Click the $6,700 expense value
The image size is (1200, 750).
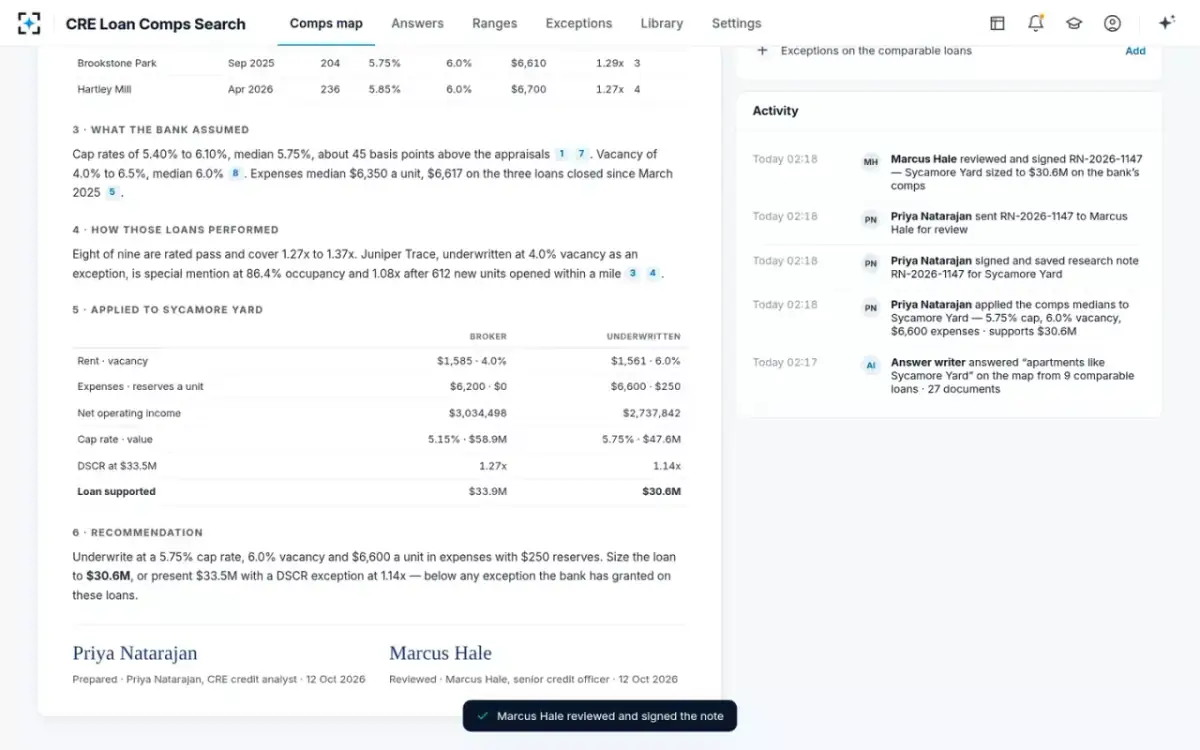528,89
